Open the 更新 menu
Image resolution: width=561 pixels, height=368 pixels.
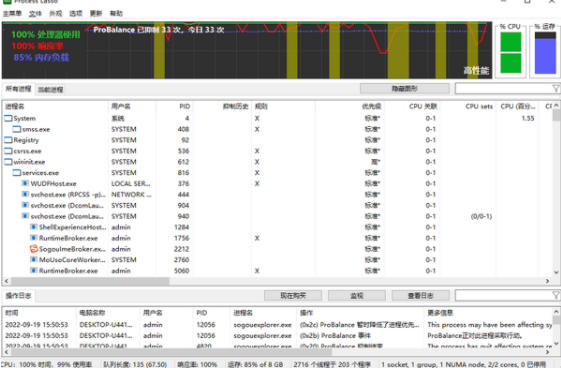pyautogui.click(x=96, y=14)
